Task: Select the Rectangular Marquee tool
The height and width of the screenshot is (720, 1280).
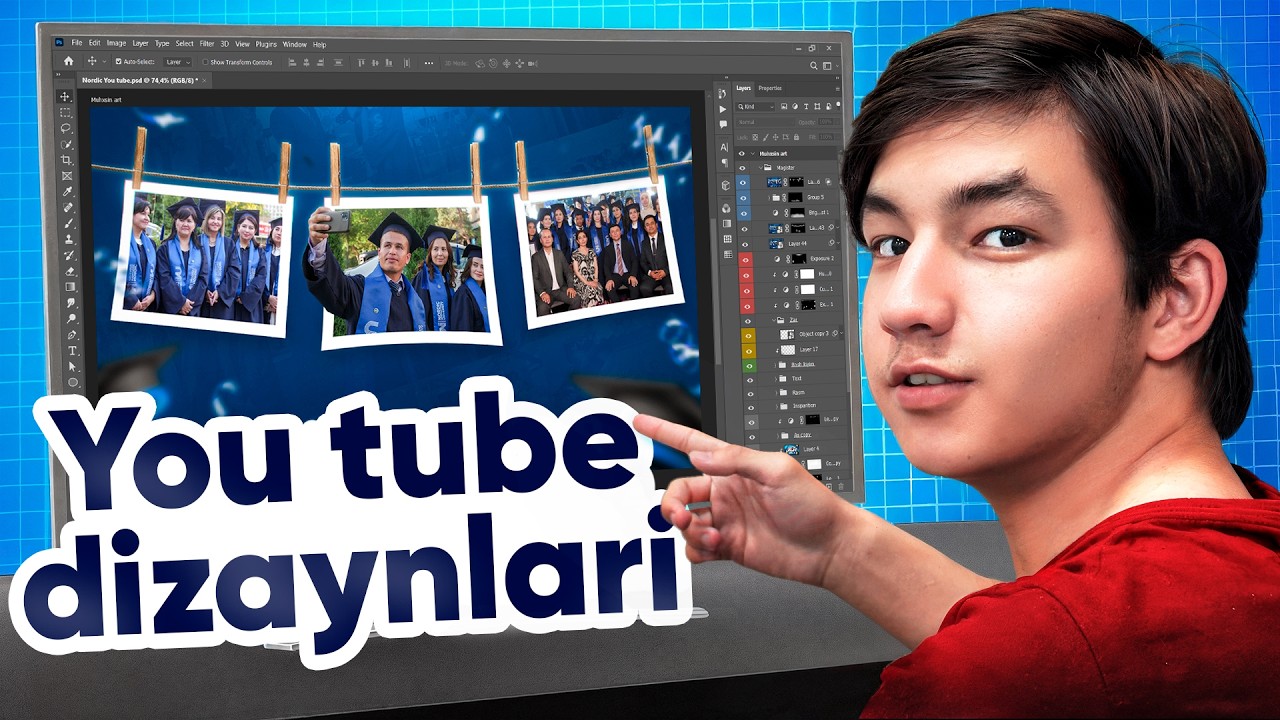Action: (x=66, y=113)
